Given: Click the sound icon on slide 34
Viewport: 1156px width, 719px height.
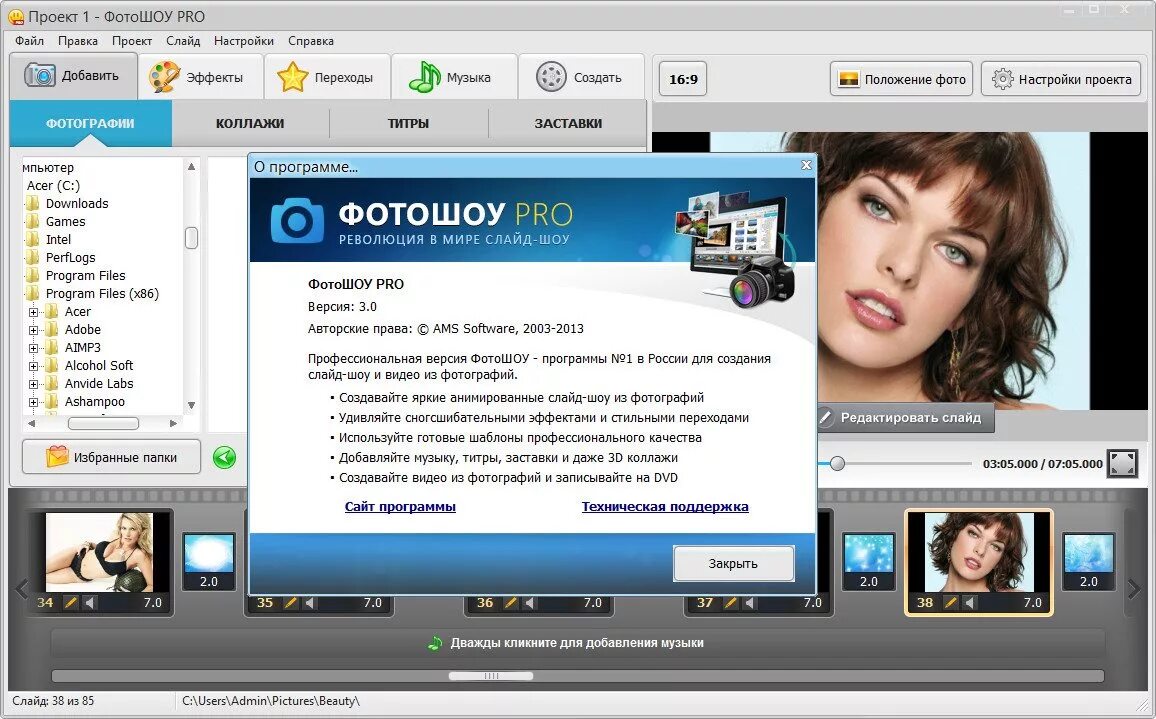Looking at the screenshot, I should point(89,602).
